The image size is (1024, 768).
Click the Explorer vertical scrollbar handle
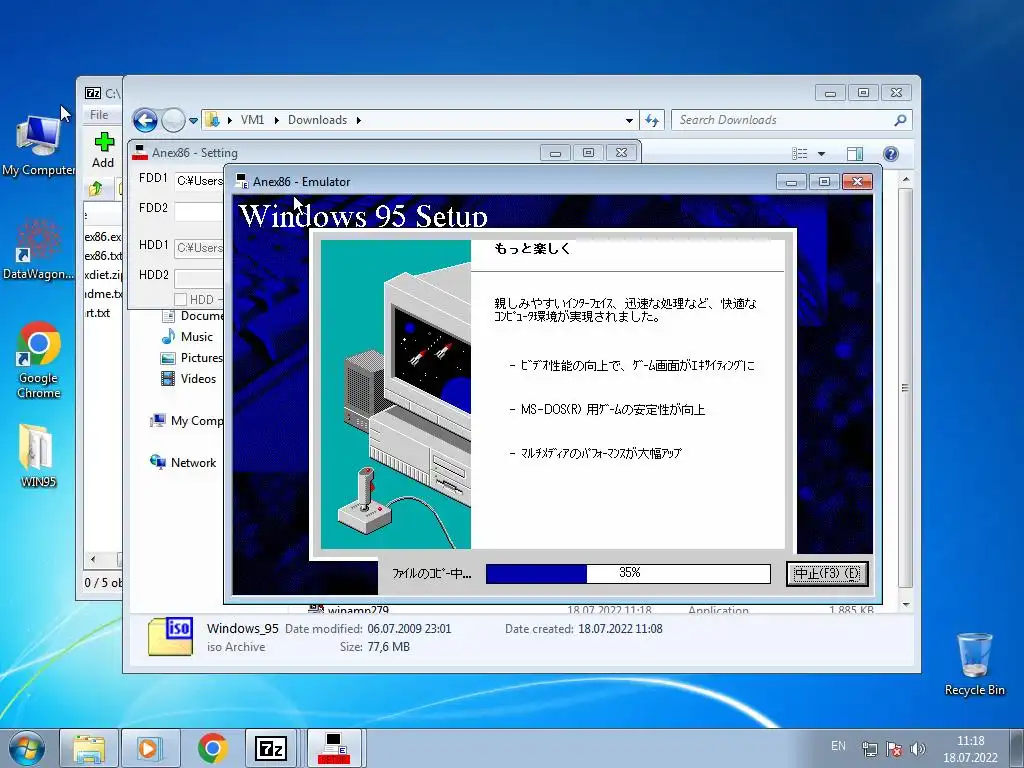(x=905, y=388)
